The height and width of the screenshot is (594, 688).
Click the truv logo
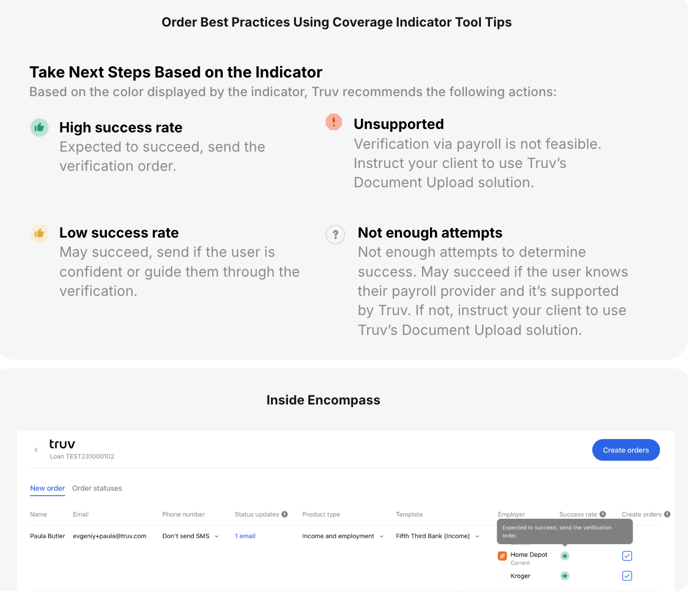point(62,444)
